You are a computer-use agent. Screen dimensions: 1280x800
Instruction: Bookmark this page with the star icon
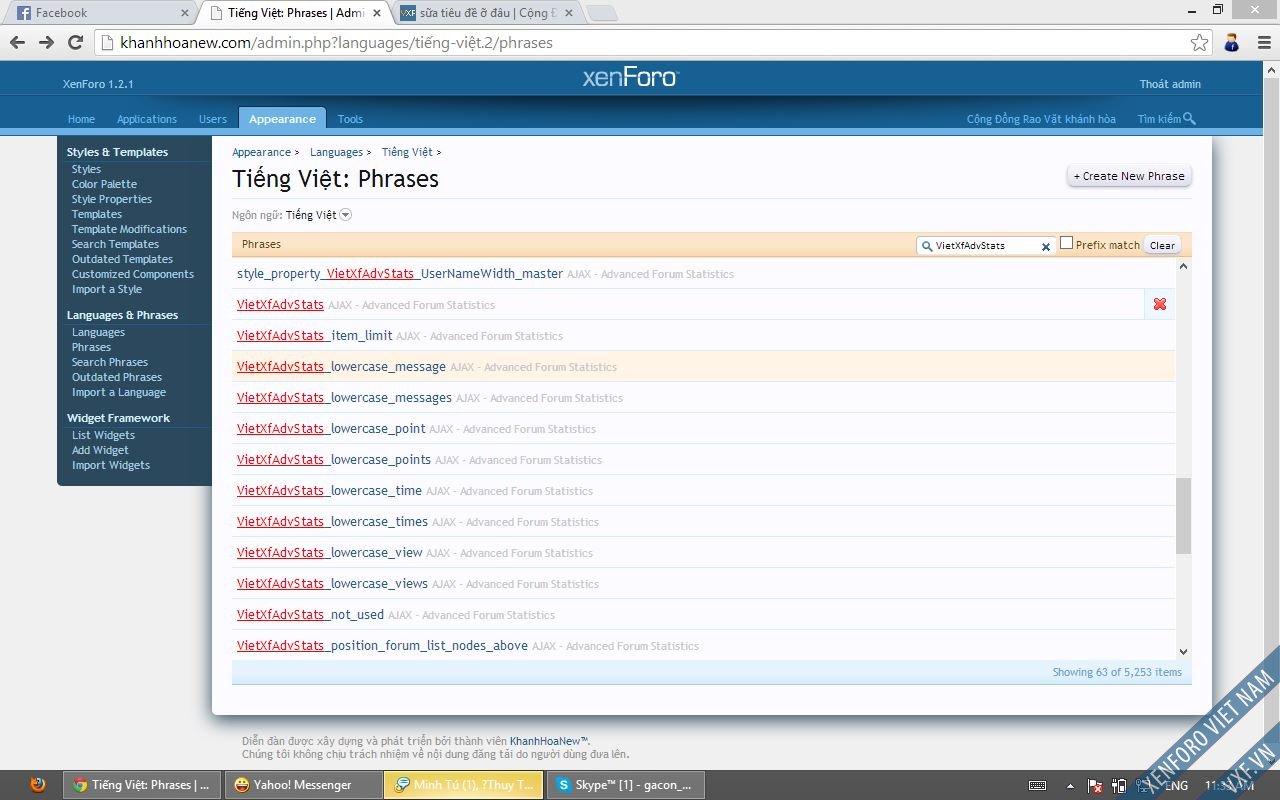(1199, 43)
